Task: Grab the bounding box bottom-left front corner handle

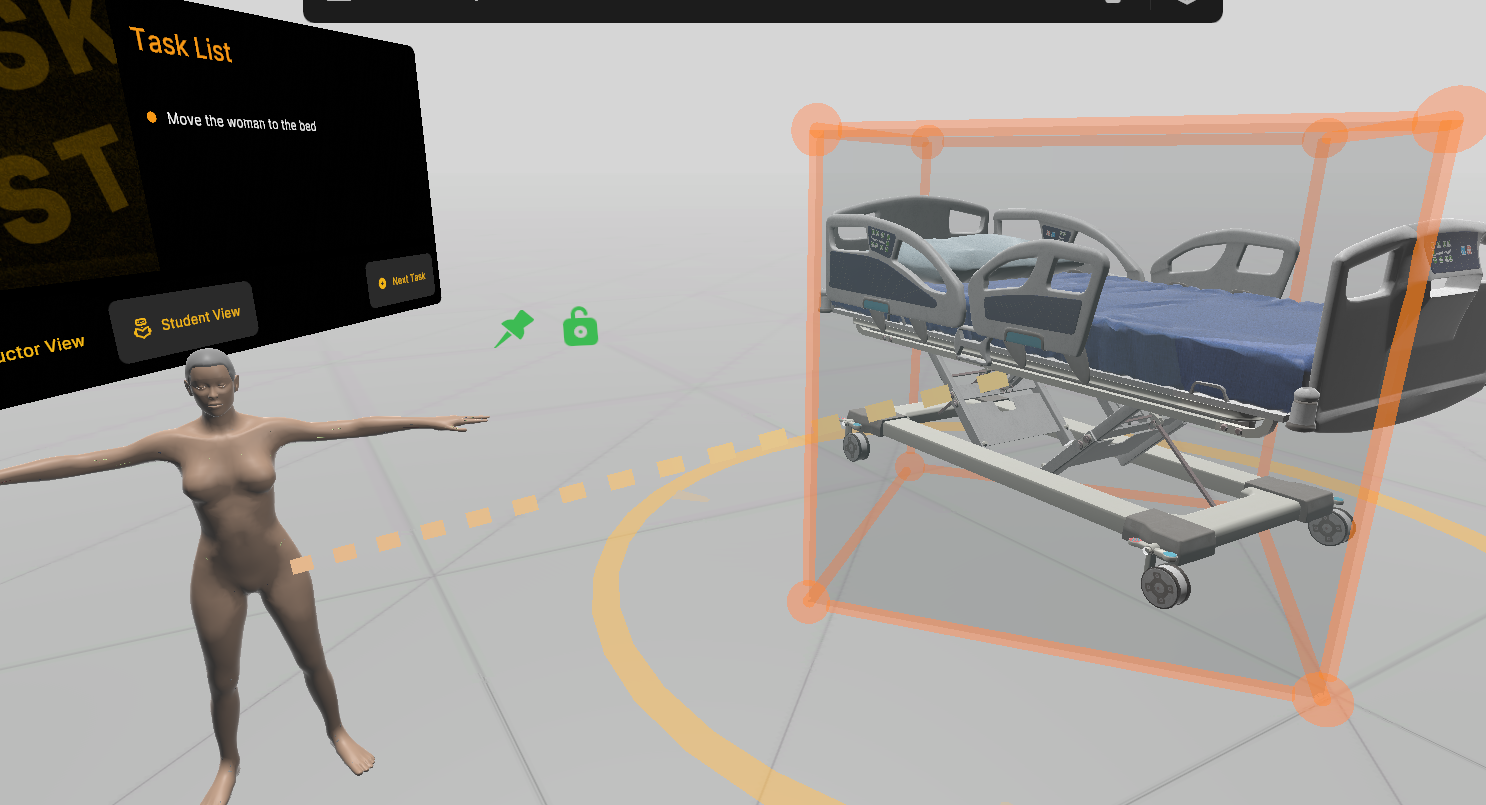Action: tap(808, 600)
